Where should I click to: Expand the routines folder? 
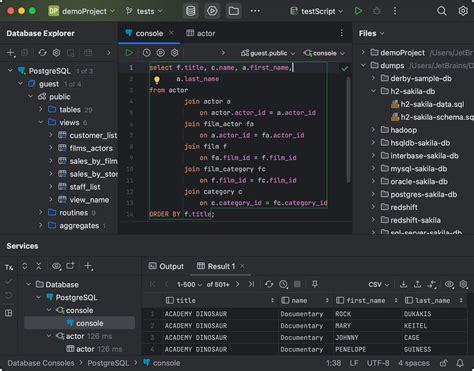click(x=41, y=212)
